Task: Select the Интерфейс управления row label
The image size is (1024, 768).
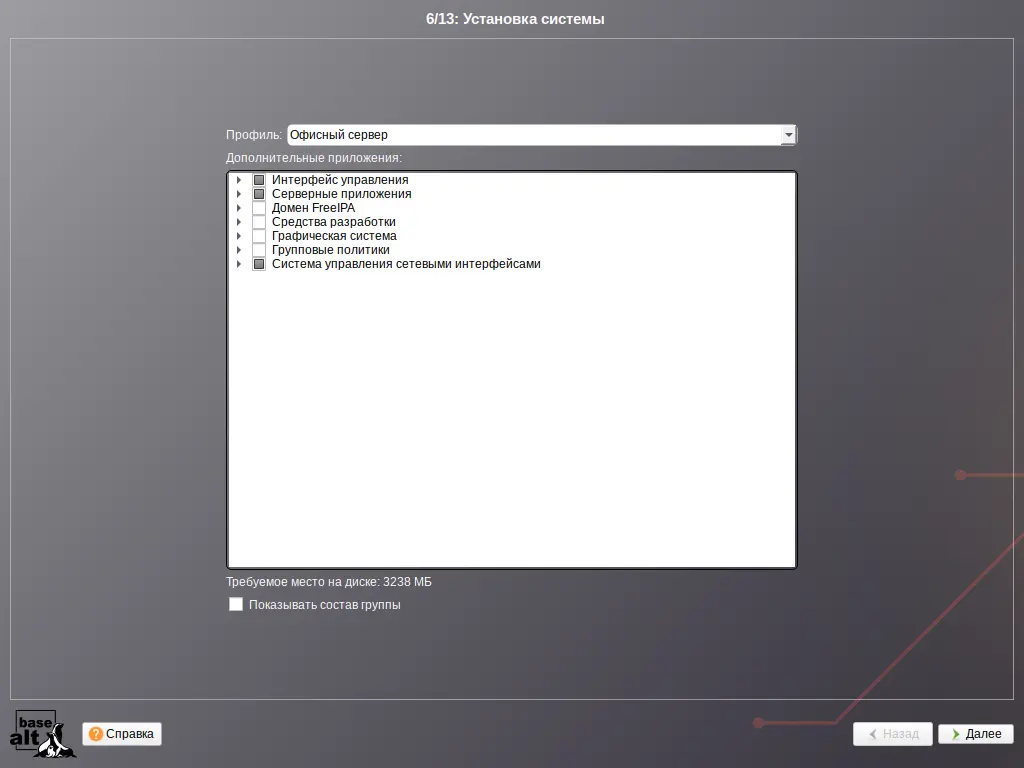Action: pos(340,180)
